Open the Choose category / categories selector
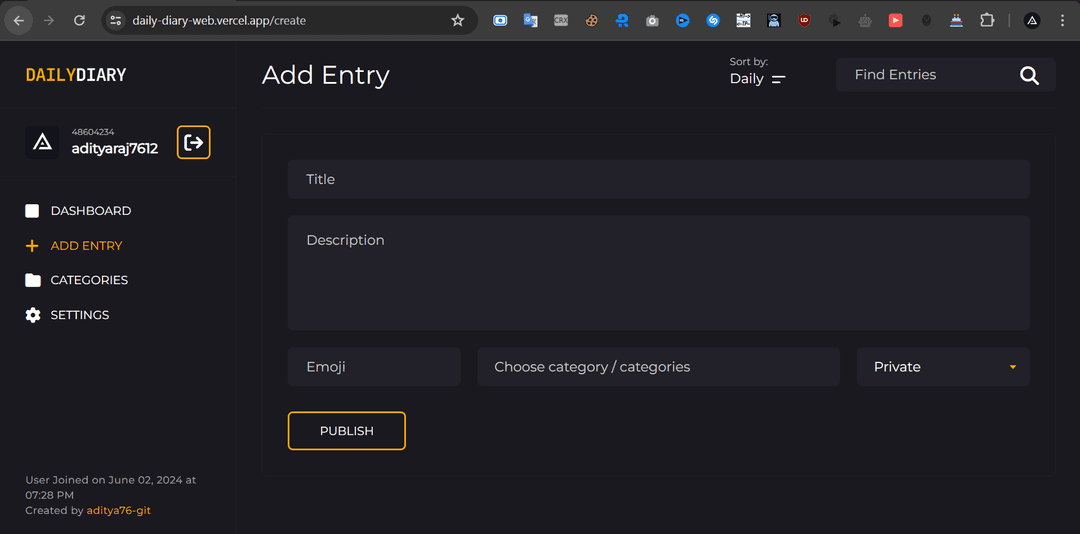The image size is (1080, 534). click(658, 367)
